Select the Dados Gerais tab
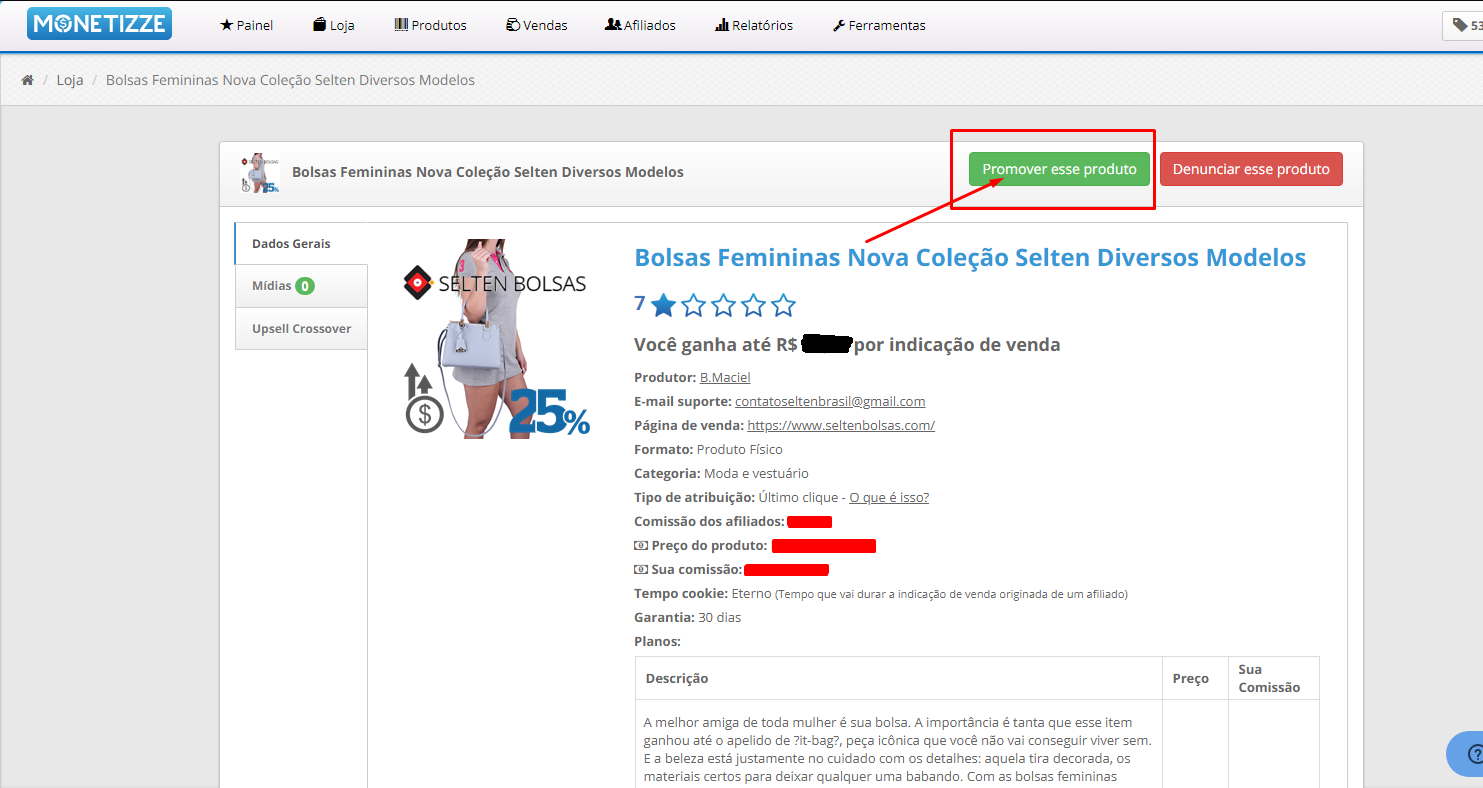The height and width of the screenshot is (788, 1483). 301,243
